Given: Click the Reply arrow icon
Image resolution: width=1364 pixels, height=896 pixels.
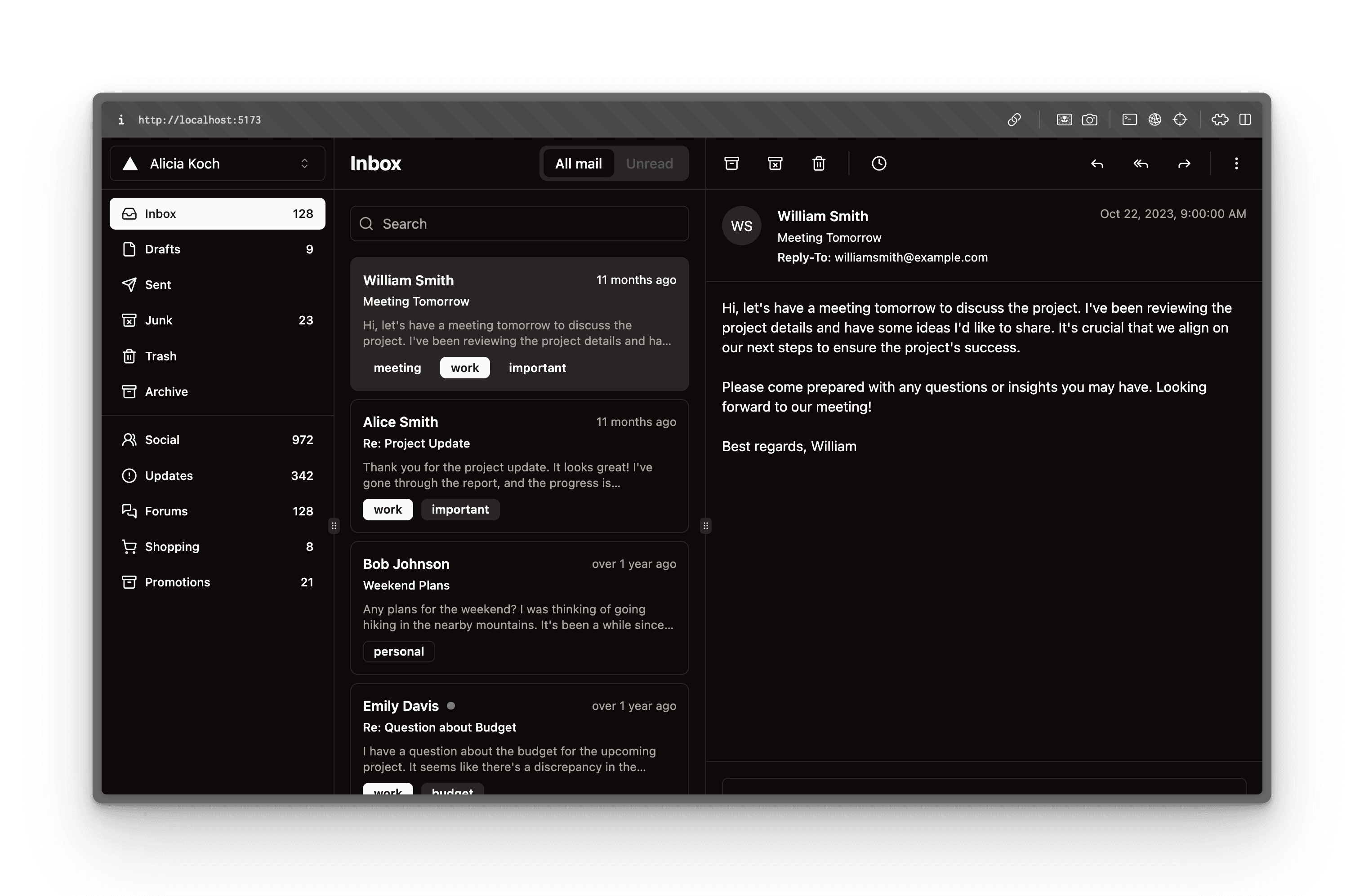Looking at the screenshot, I should click(x=1097, y=164).
